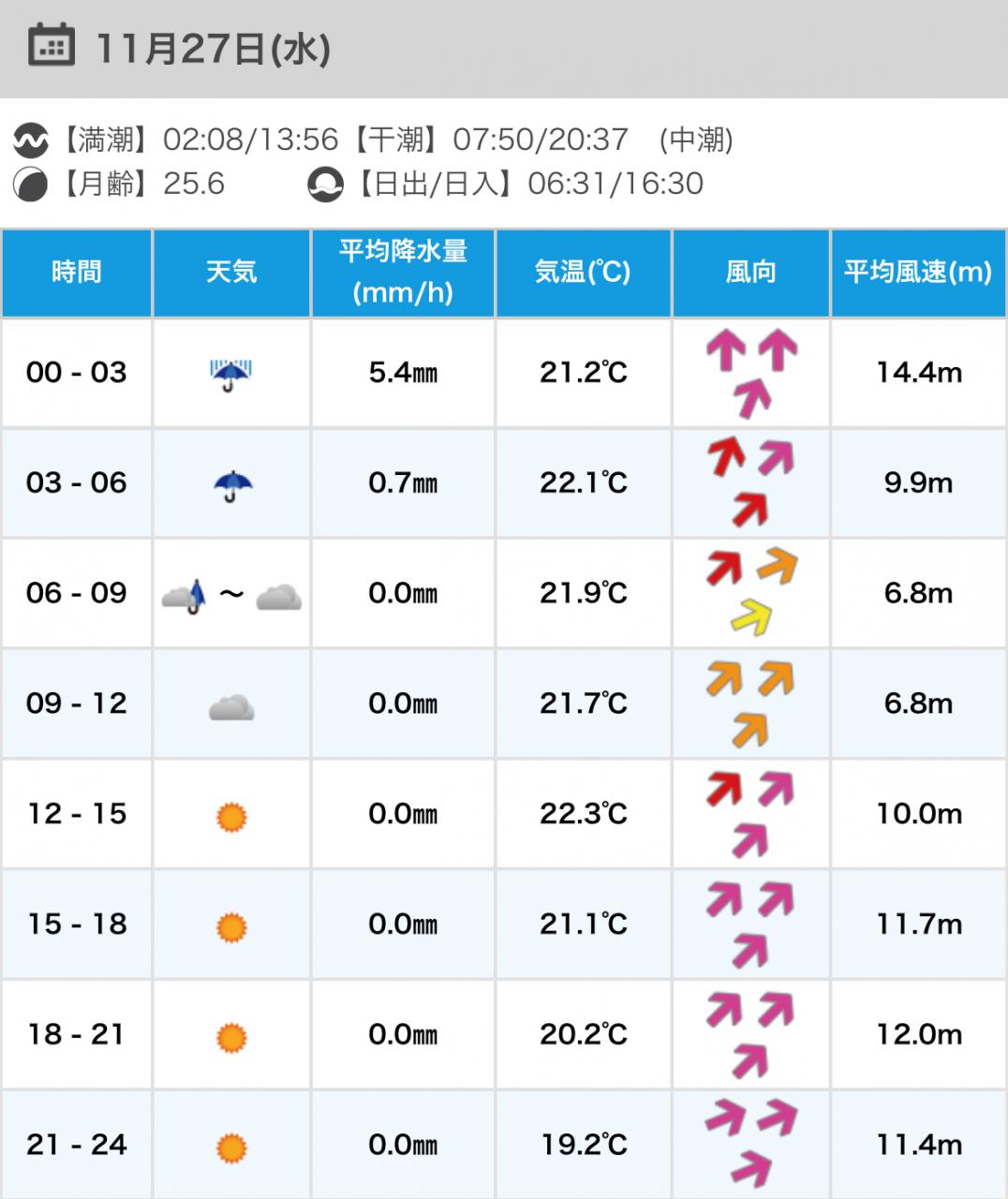
Task: Click the sunrise/sunset icon
Action: (x=325, y=184)
